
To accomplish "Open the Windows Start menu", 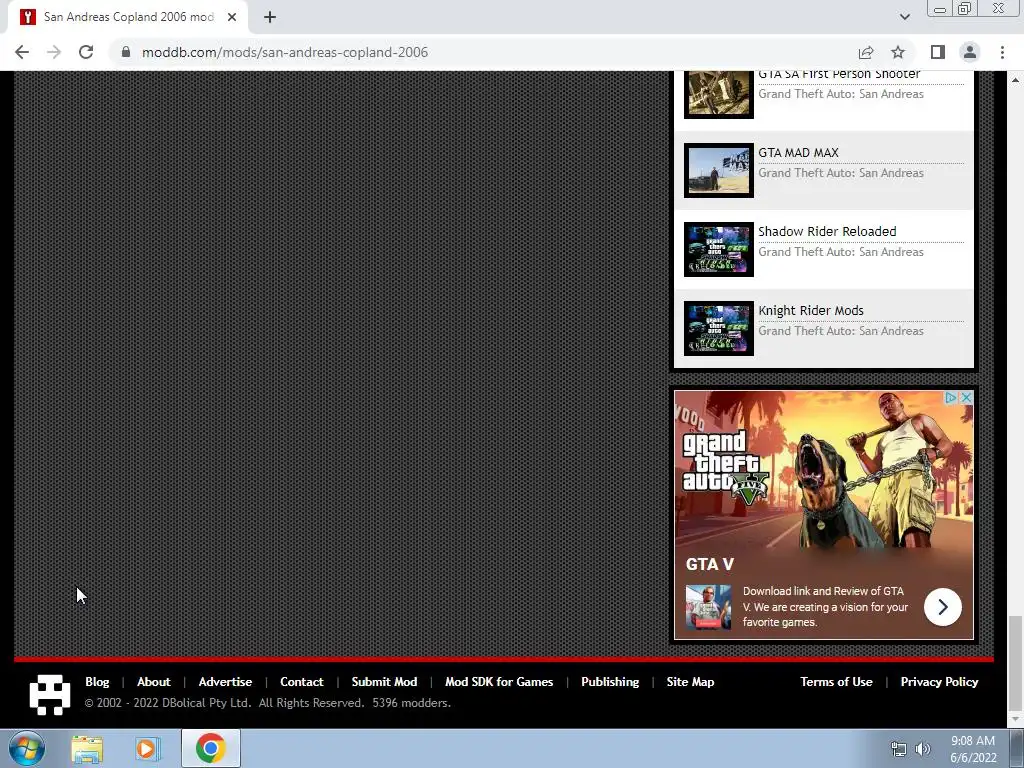I will [27, 748].
